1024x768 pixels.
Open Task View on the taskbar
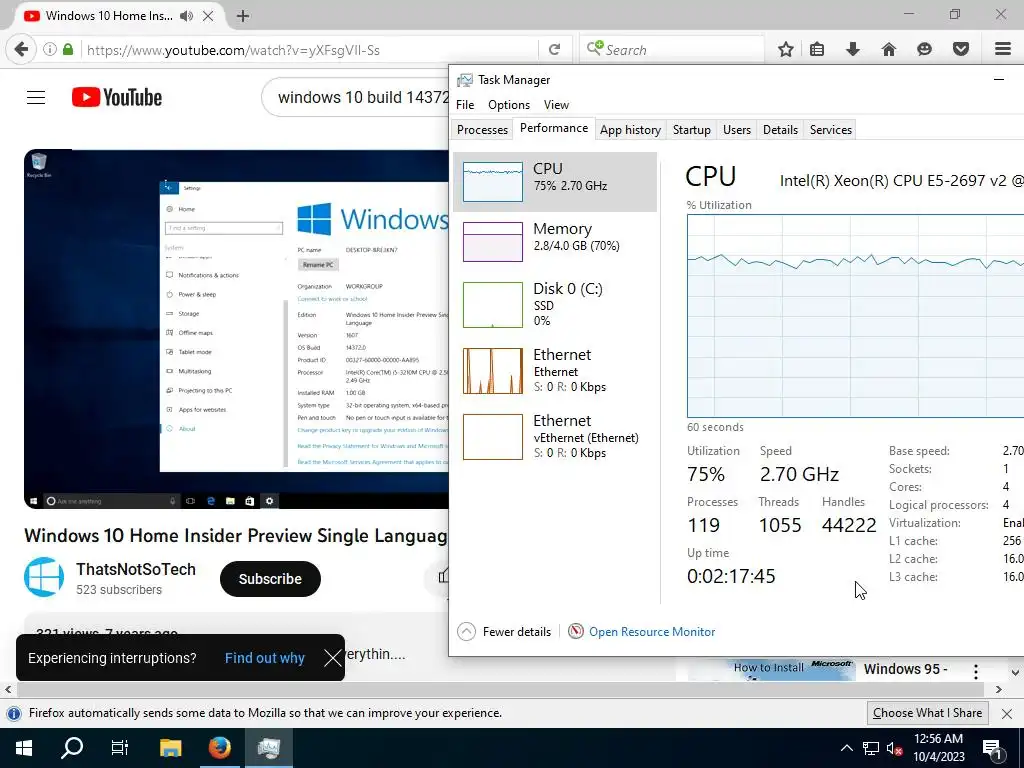click(120, 748)
